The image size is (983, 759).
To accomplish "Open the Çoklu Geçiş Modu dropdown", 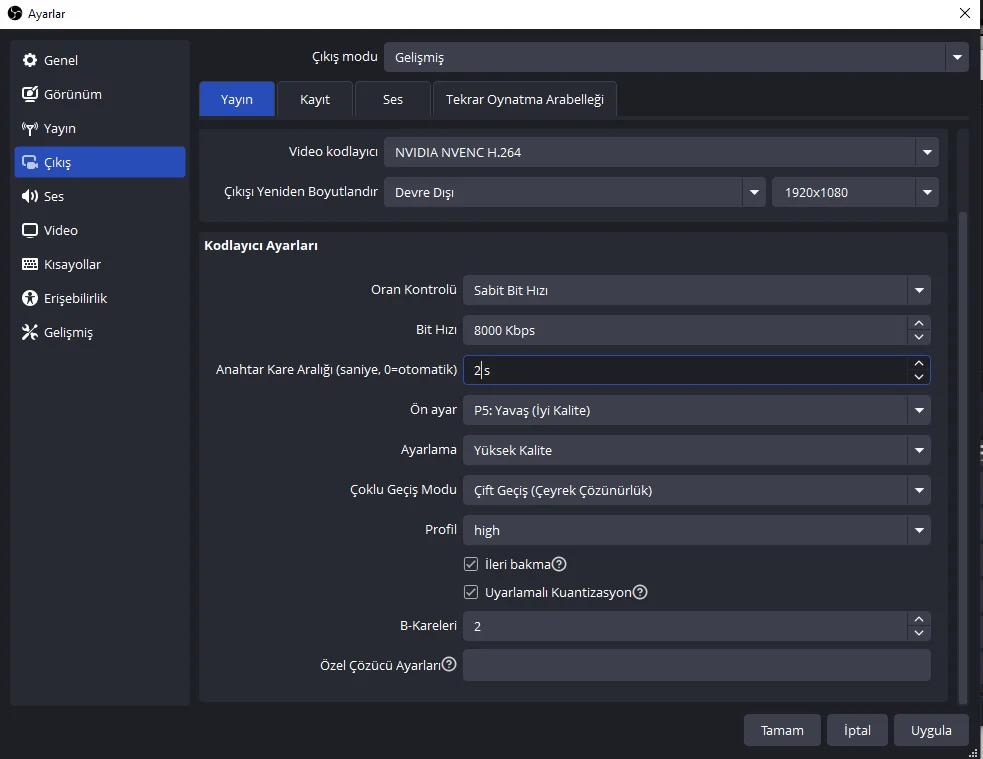I will (x=697, y=490).
